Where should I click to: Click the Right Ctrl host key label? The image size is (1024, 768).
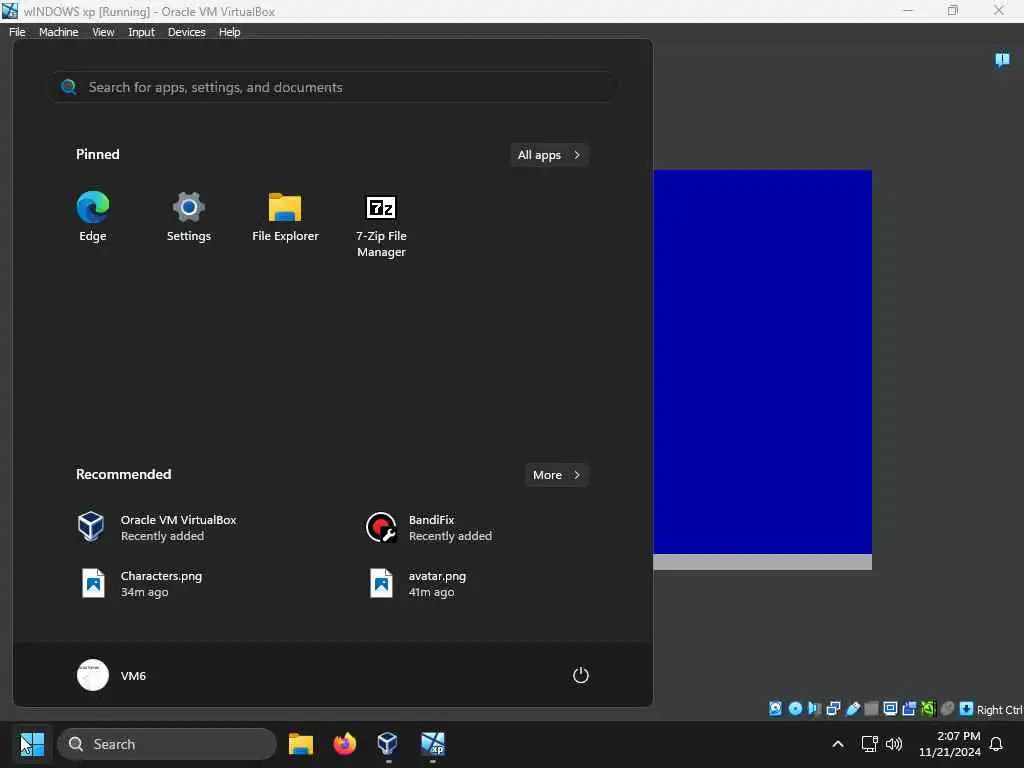[x=999, y=710]
